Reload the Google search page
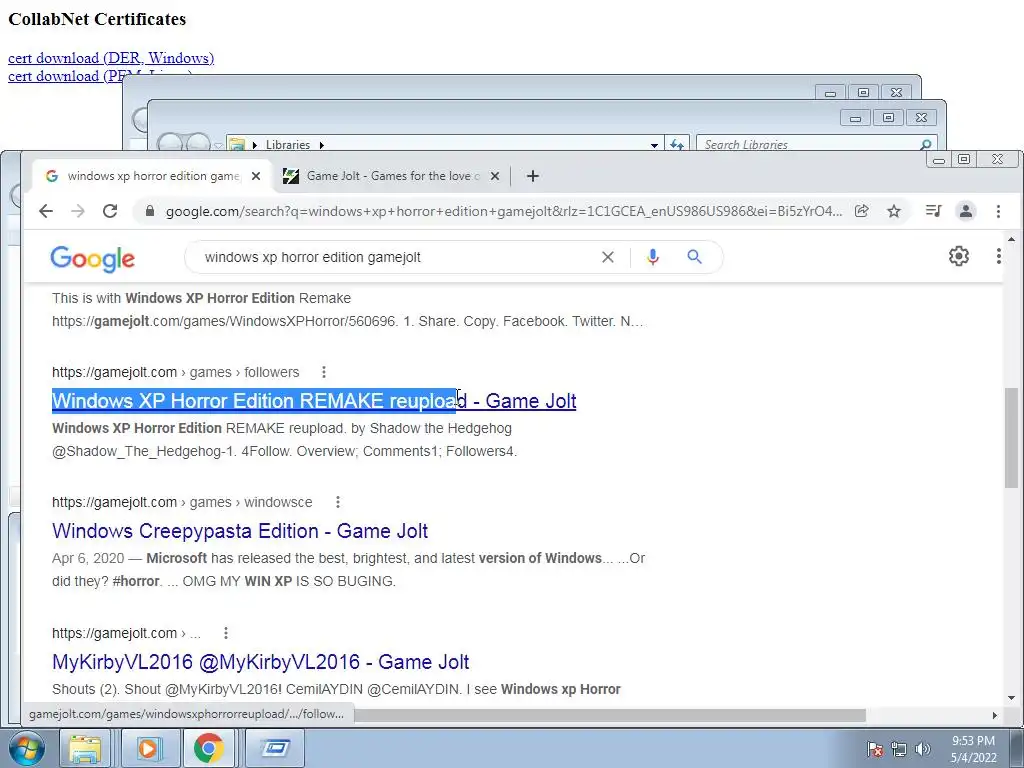Viewport: 1024px width, 768px height. pos(110,211)
